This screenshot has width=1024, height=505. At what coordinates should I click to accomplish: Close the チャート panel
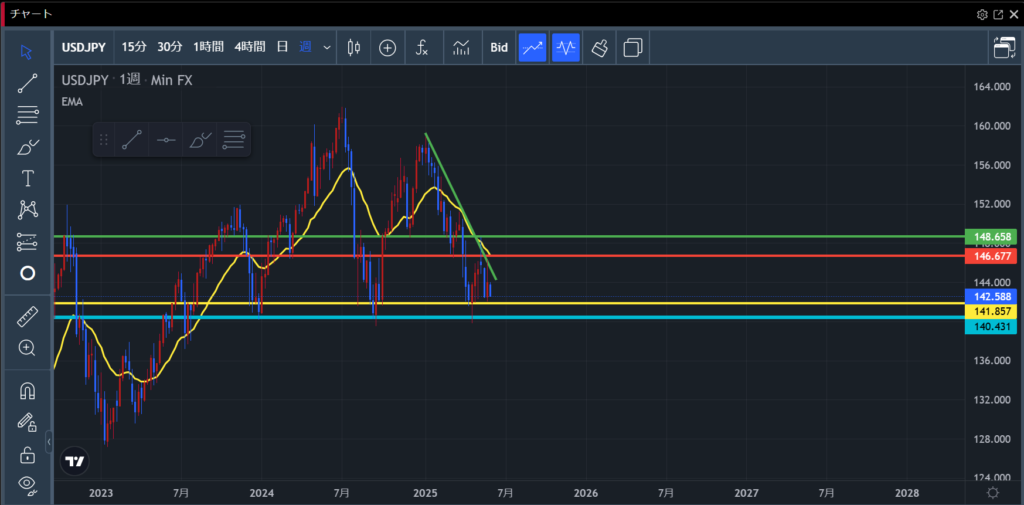pos(1013,14)
